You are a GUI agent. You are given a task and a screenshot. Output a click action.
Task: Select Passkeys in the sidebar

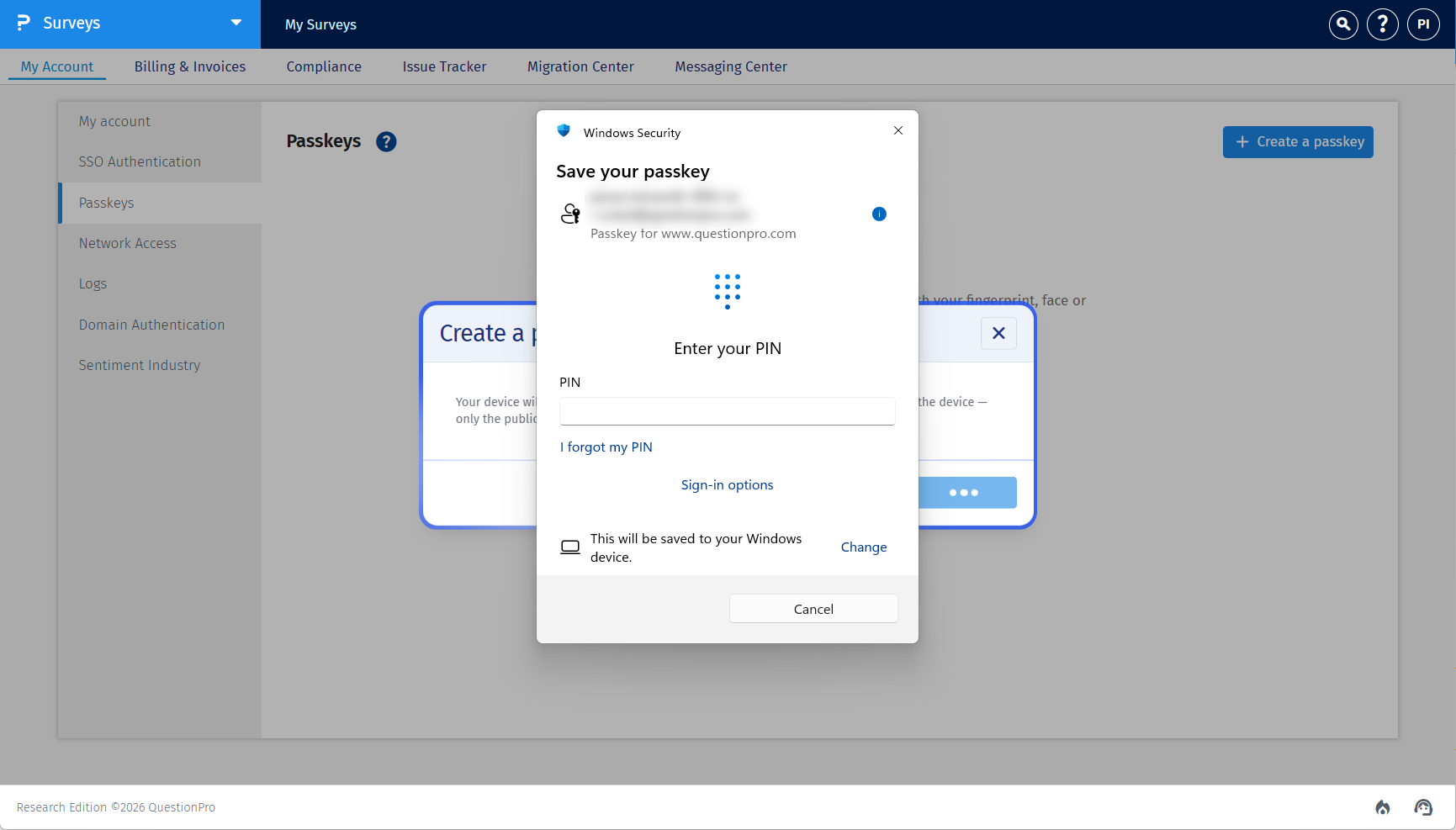click(x=160, y=203)
